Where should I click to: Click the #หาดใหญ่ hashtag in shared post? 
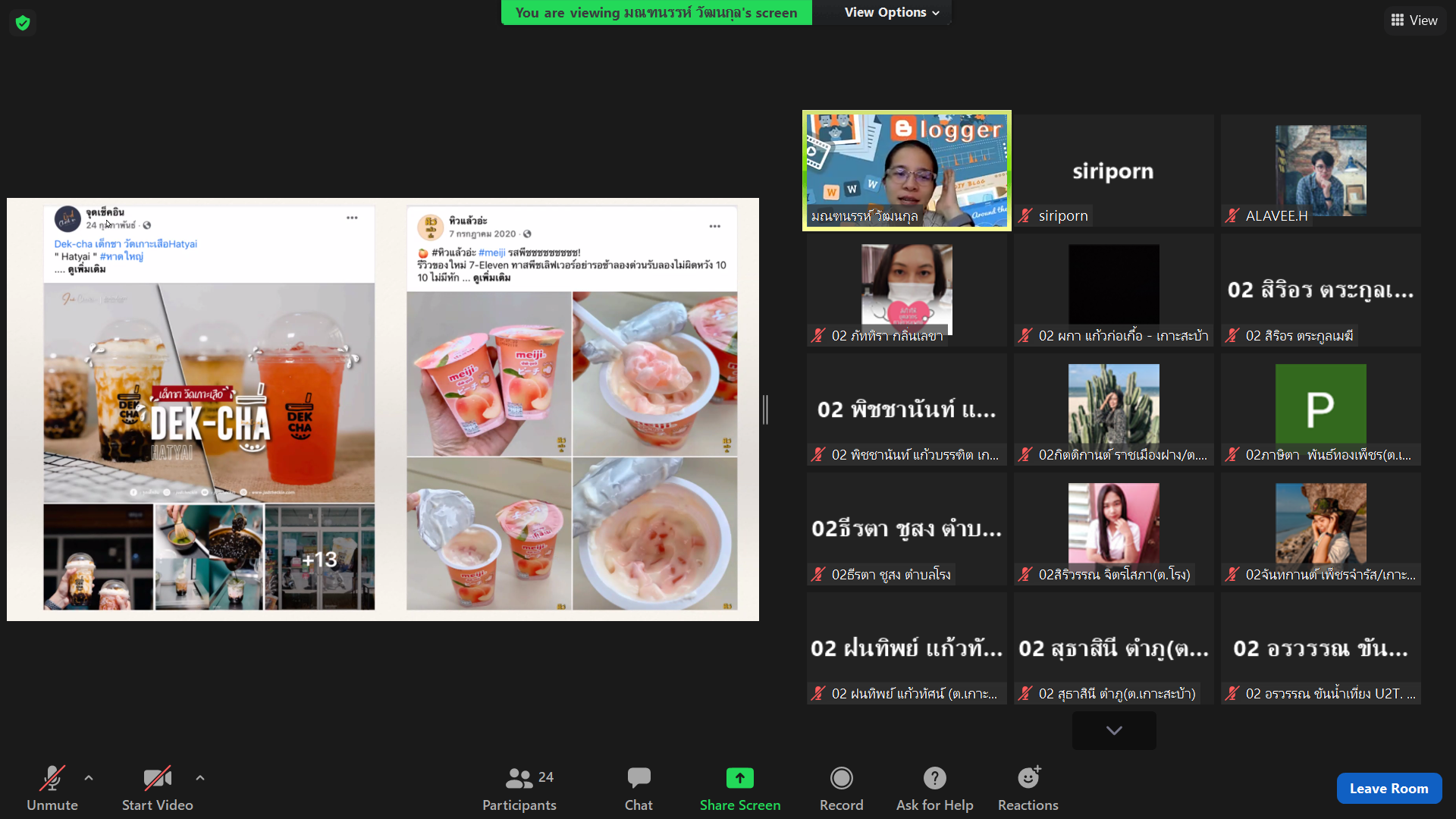121,256
